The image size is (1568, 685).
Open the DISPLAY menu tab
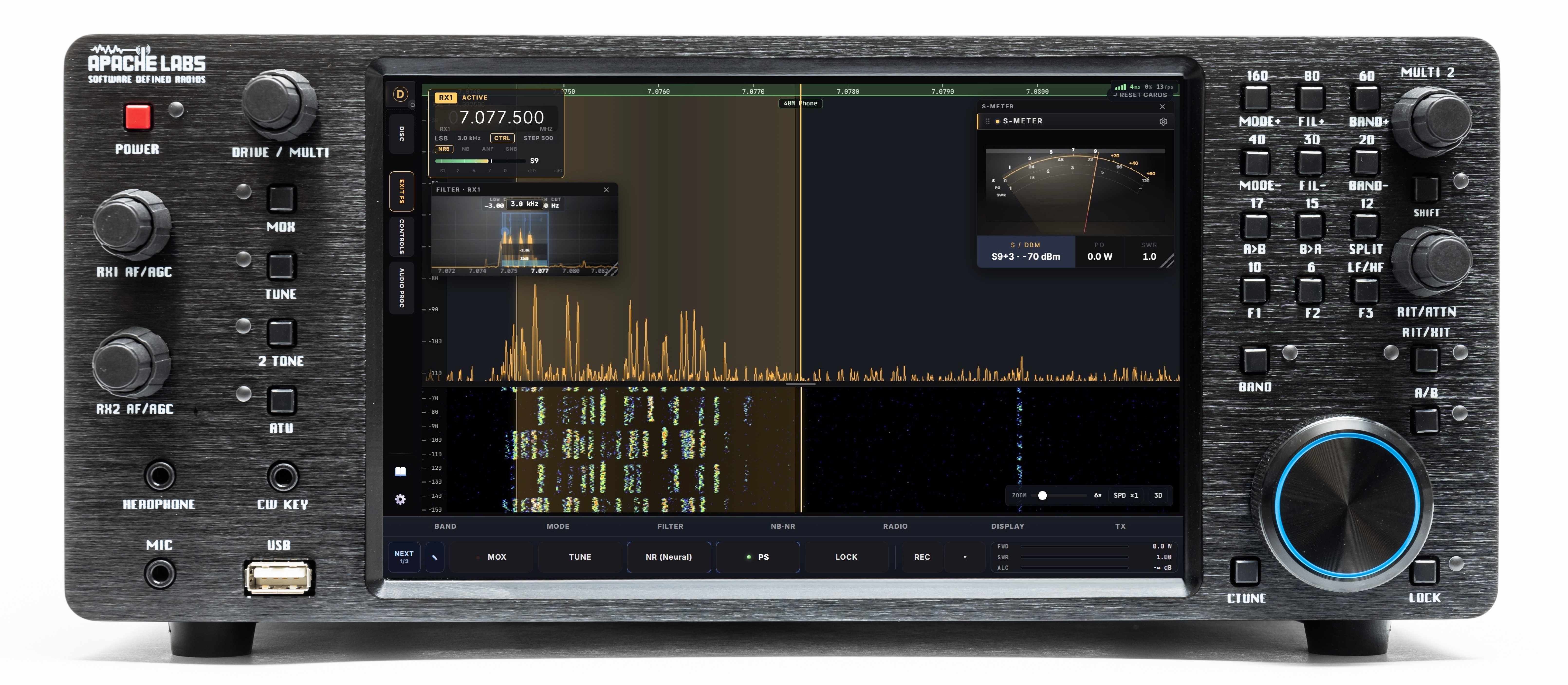(x=1007, y=527)
